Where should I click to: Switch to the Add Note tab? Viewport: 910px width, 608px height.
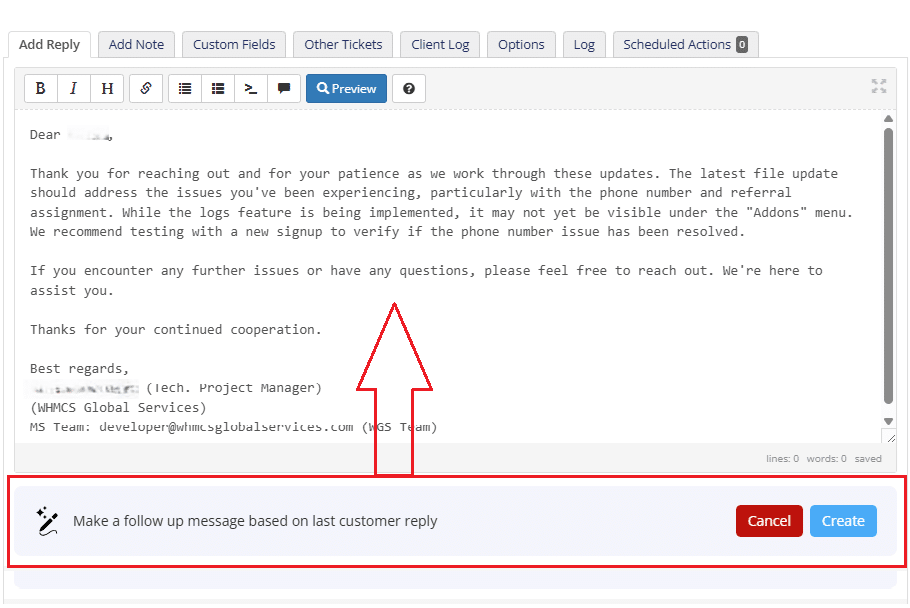[136, 44]
